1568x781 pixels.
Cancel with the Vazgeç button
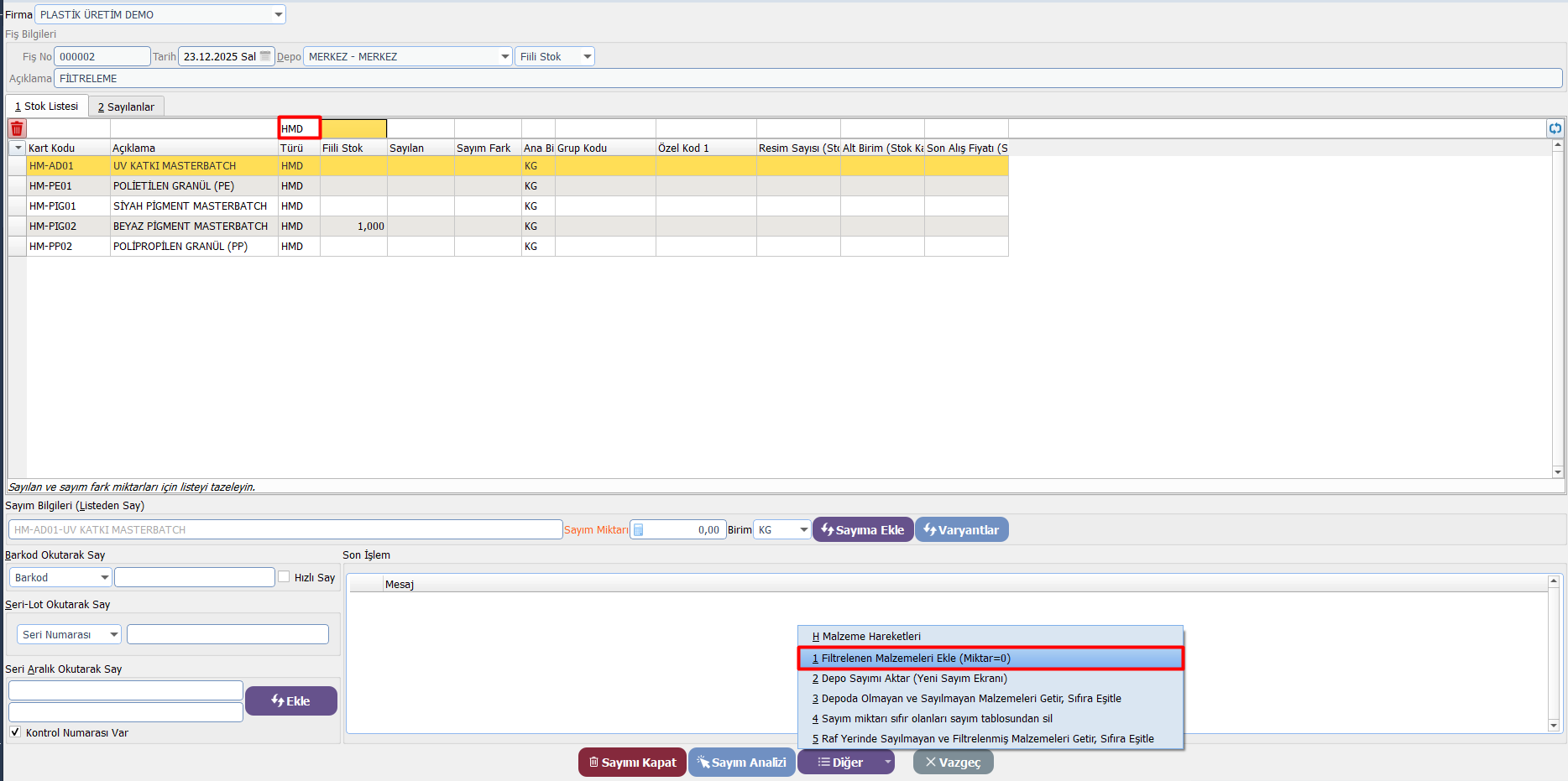pos(953,763)
